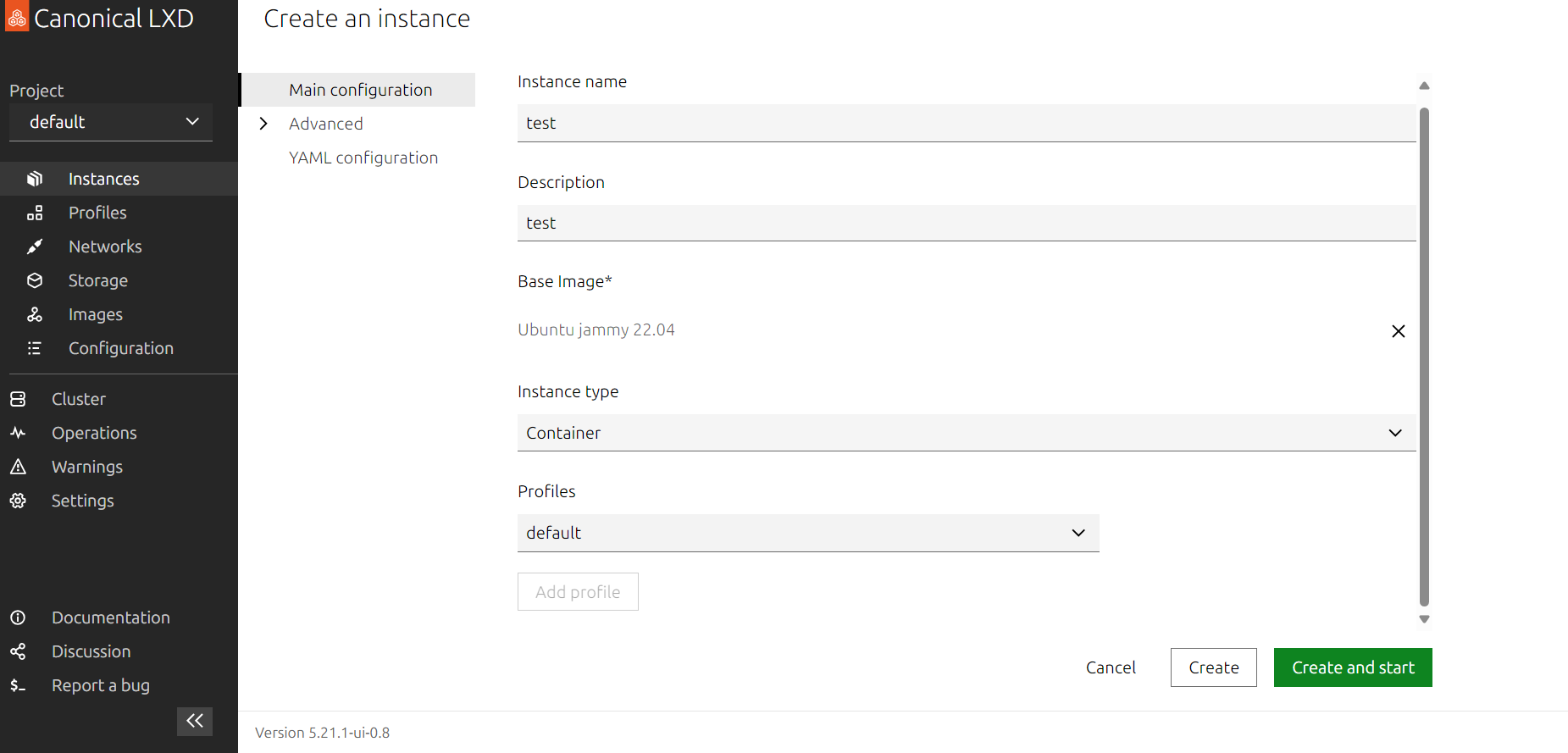Click the Instances sidebar icon
This screenshot has height=753, width=1568.
35,179
